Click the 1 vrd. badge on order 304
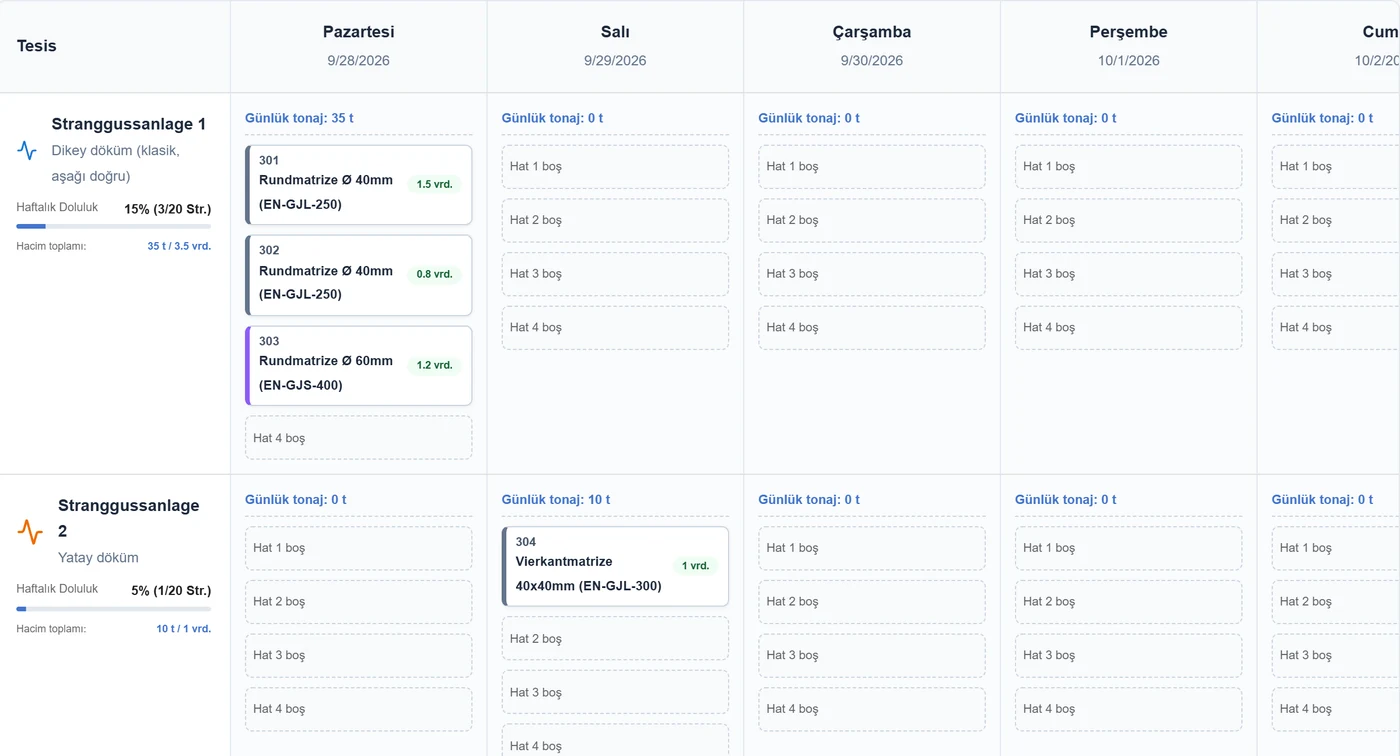The width and height of the screenshot is (1400, 756). click(x=695, y=566)
